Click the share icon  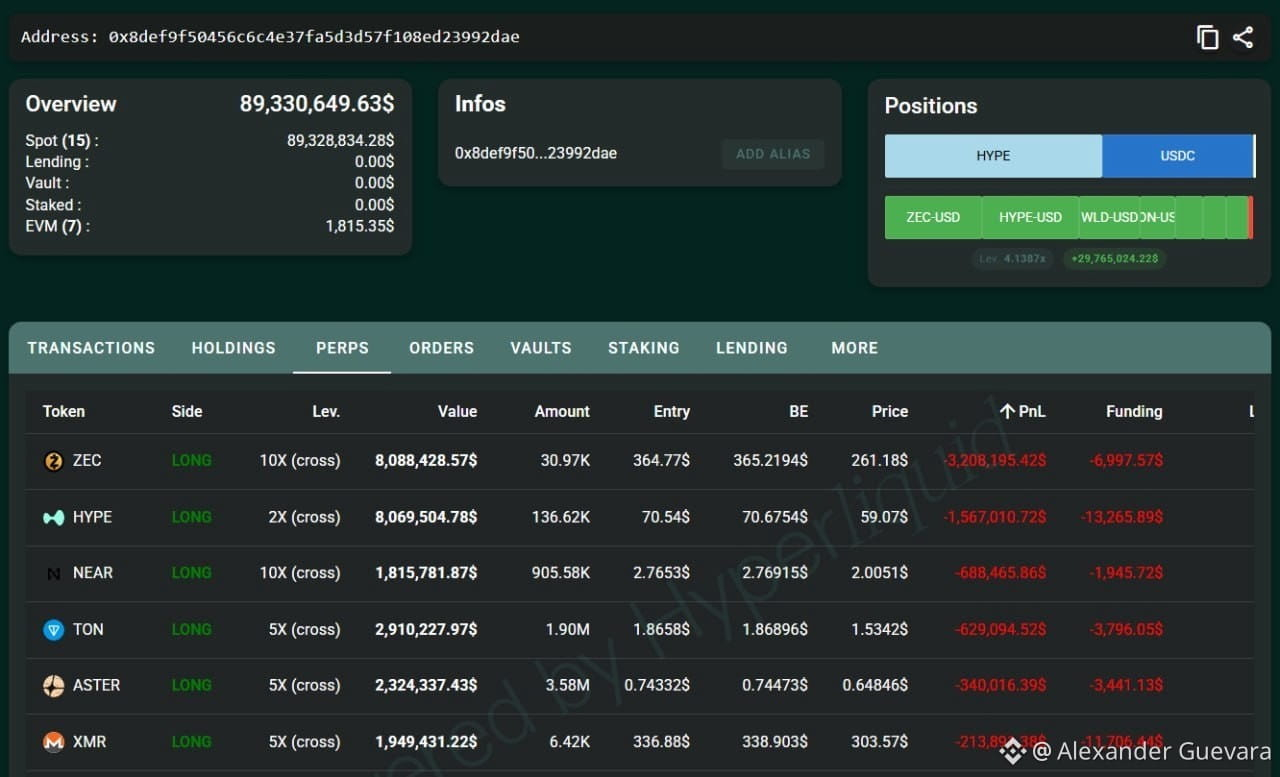[x=1243, y=38]
